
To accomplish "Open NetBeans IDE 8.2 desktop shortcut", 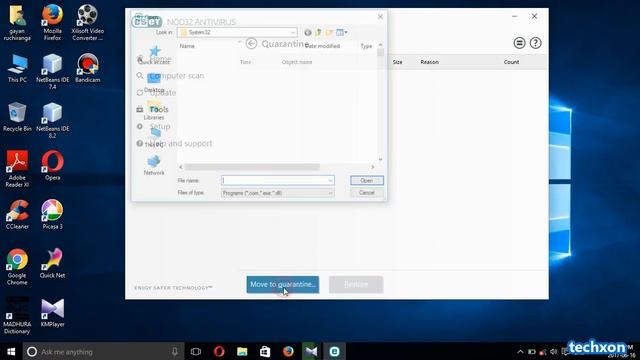I will point(52,120).
